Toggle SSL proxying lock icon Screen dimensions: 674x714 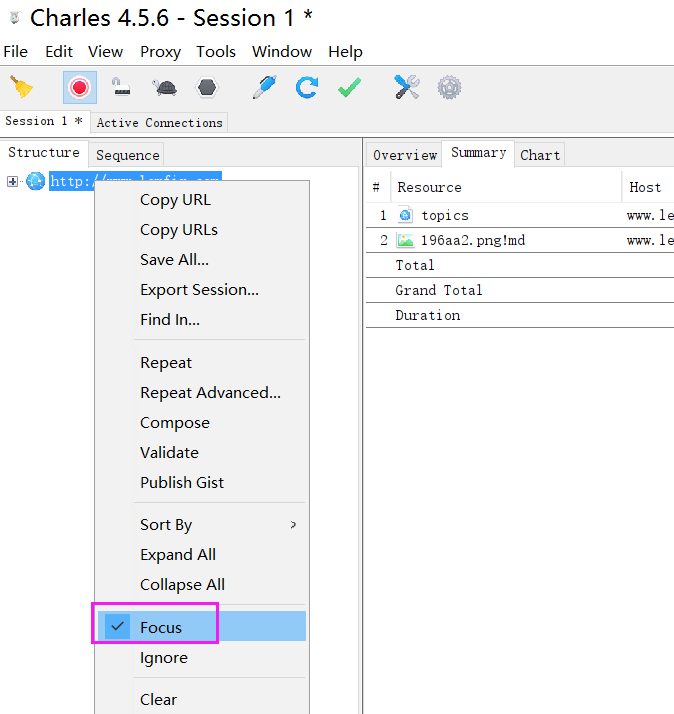tap(121, 87)
